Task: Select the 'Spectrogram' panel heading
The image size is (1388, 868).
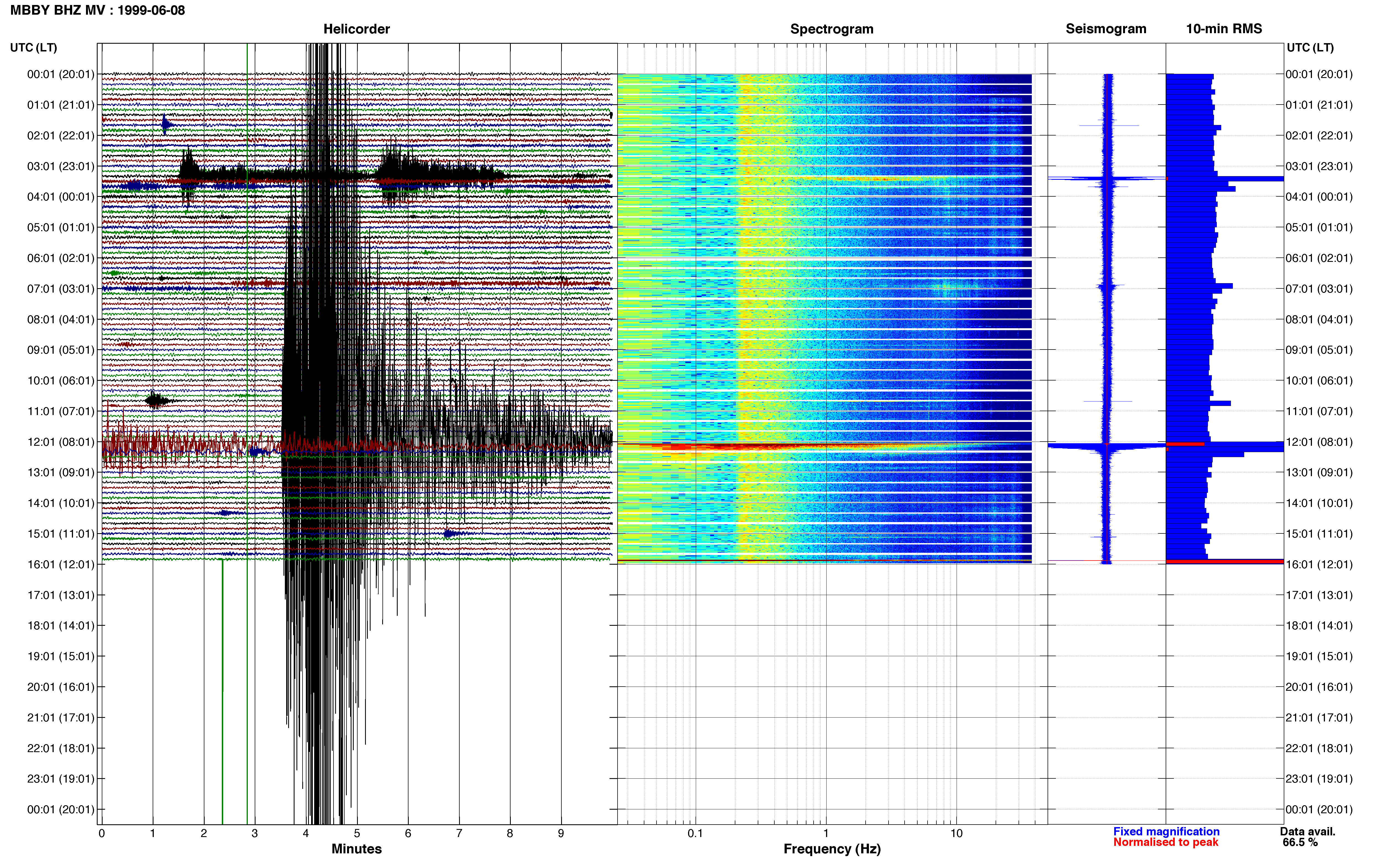Action: 832,29
